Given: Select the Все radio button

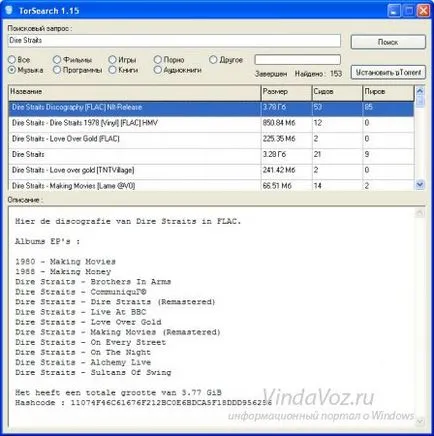Looking at the screenshot, I should coord(12,60).
